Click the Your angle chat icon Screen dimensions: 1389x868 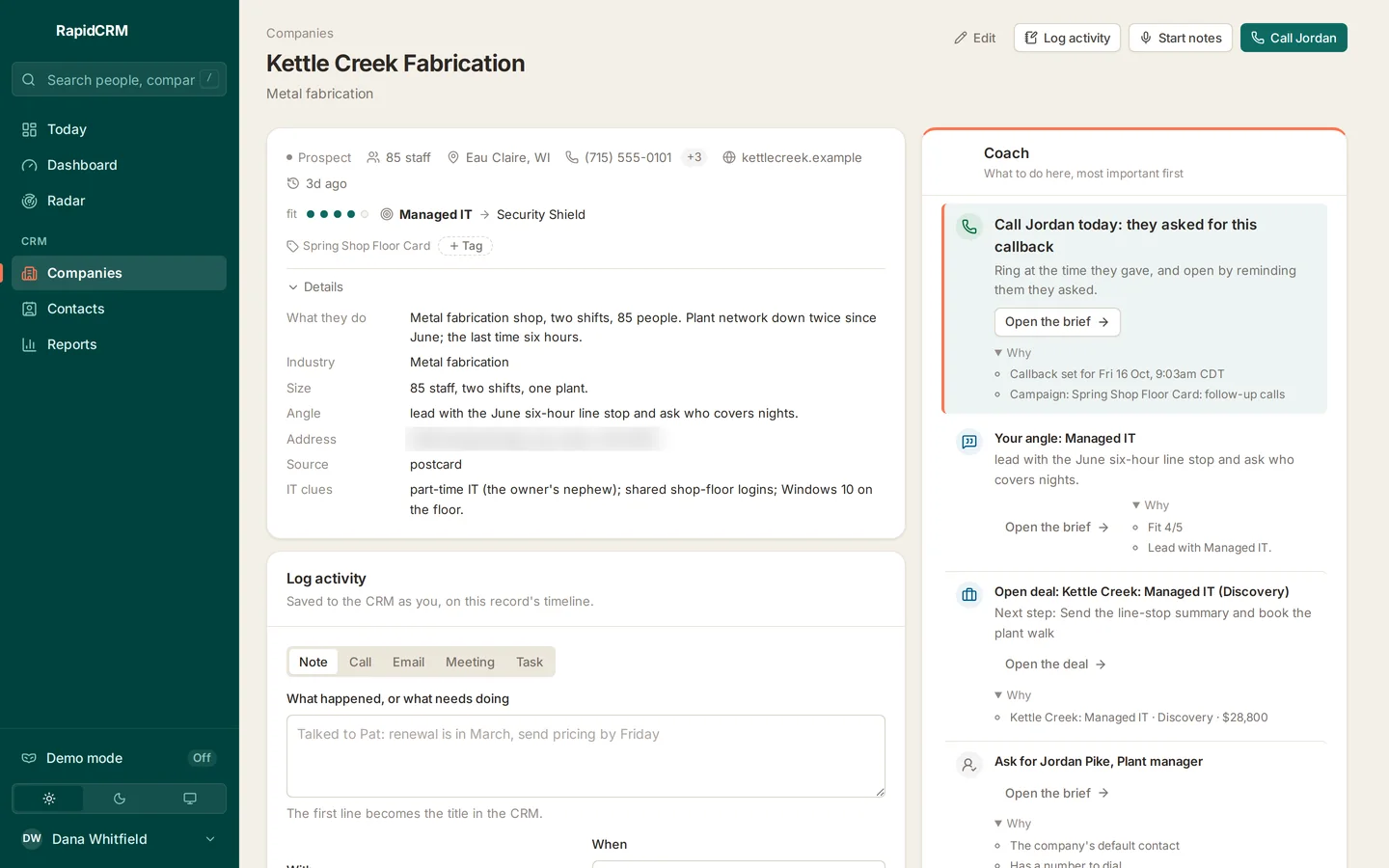tap(969, 442)
